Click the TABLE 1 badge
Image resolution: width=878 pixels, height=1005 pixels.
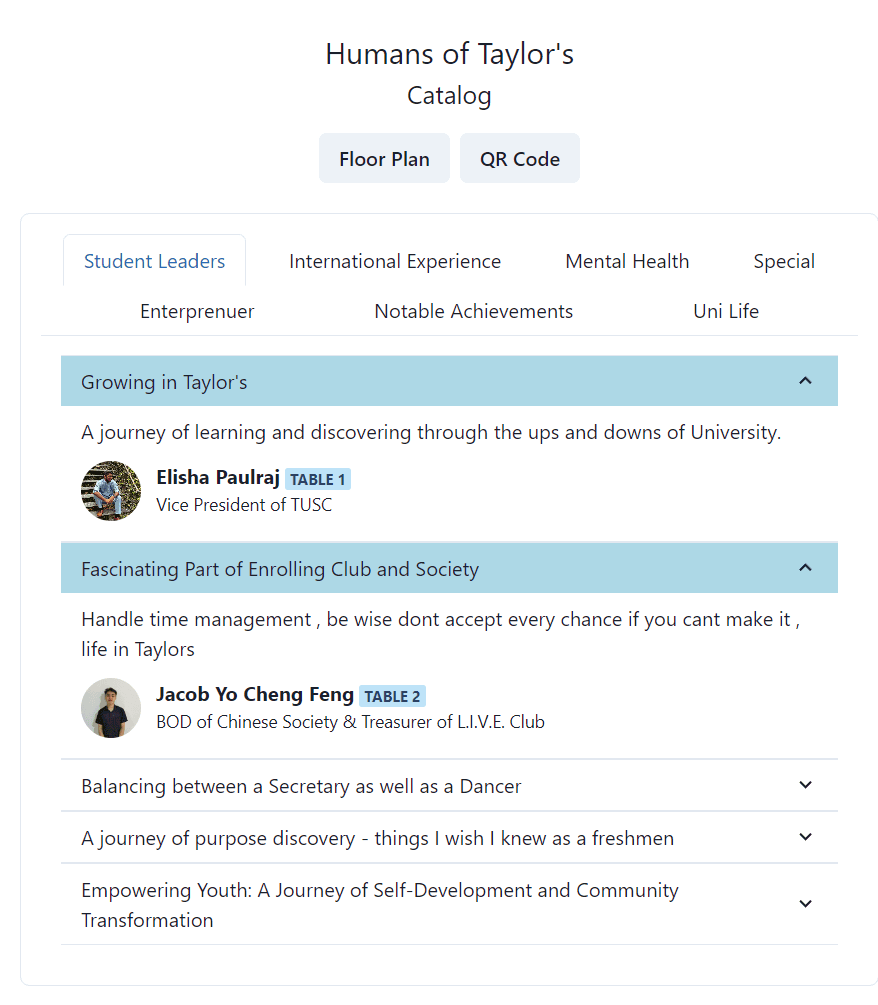click(318, 479)
